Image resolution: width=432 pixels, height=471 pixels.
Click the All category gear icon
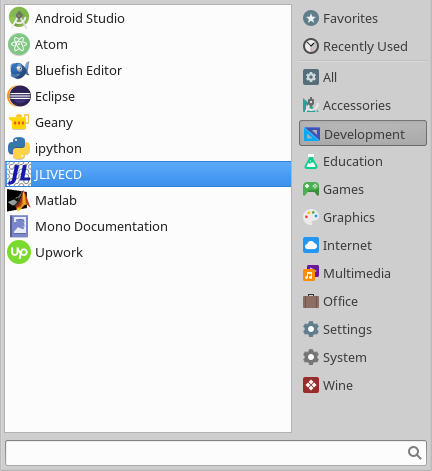click(311, 77)
